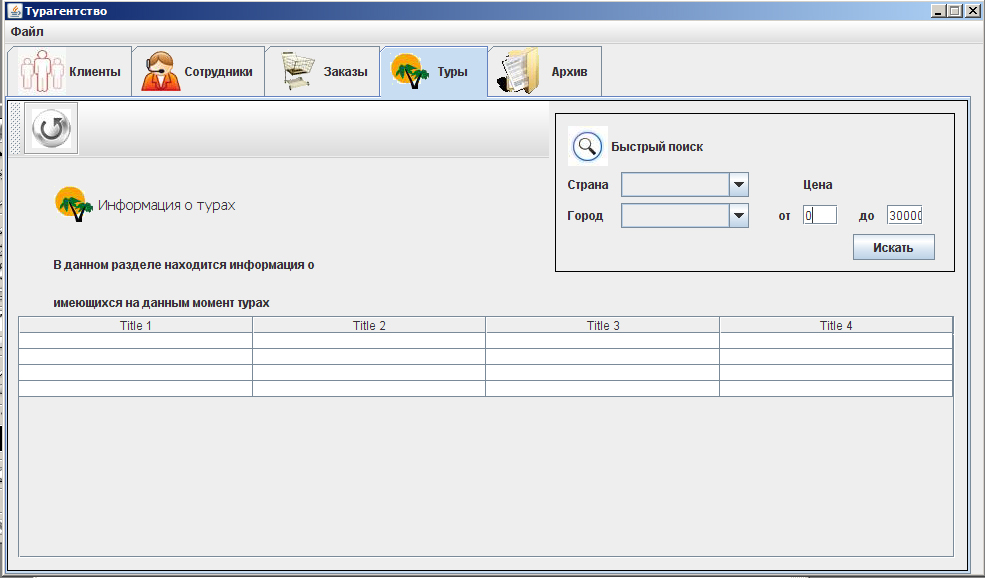Viewport: 985px width, 578px height.
Task: Click the palm icon beside Информация о турах
Action: (x=74, y=204)
